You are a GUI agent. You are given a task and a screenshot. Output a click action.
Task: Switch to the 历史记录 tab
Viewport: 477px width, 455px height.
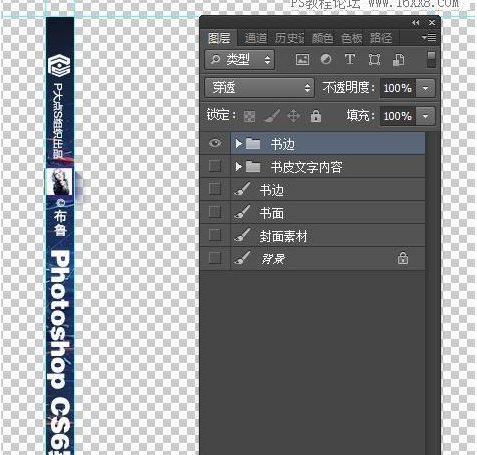coord(289,38)
